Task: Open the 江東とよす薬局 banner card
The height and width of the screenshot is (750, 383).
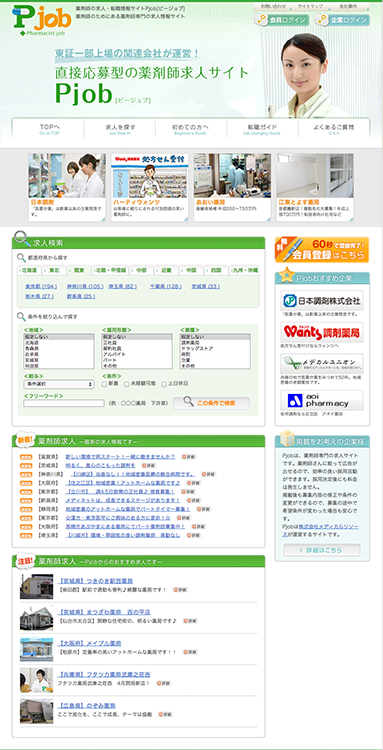Action: 315,187
